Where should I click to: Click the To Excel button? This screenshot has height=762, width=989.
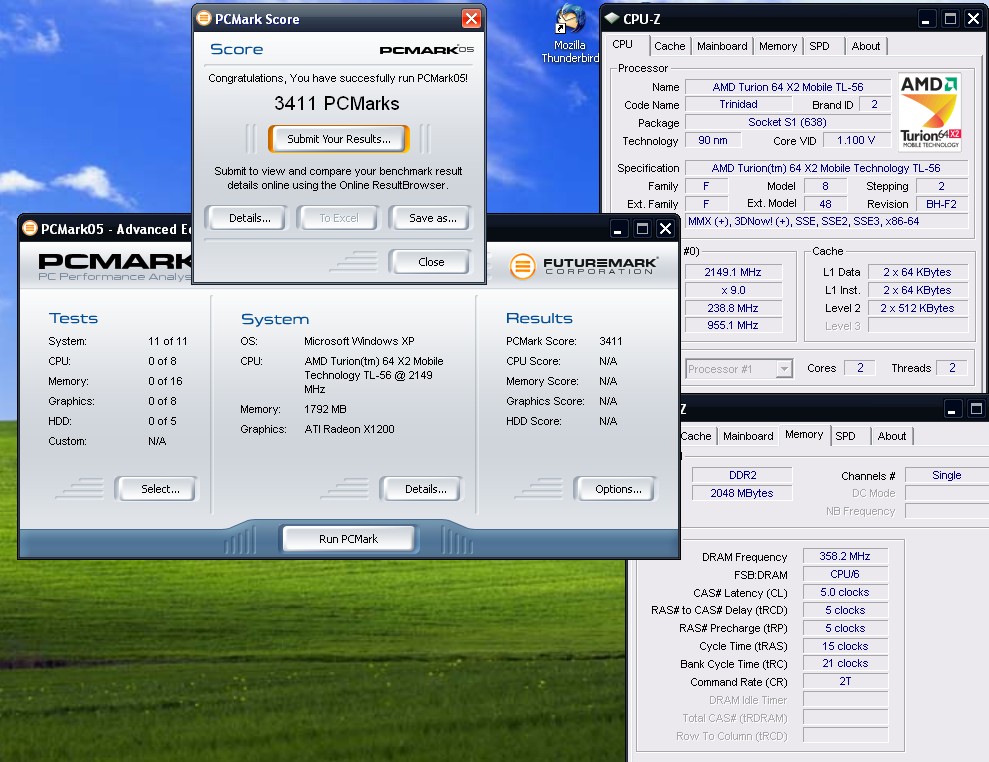point(339,218)
